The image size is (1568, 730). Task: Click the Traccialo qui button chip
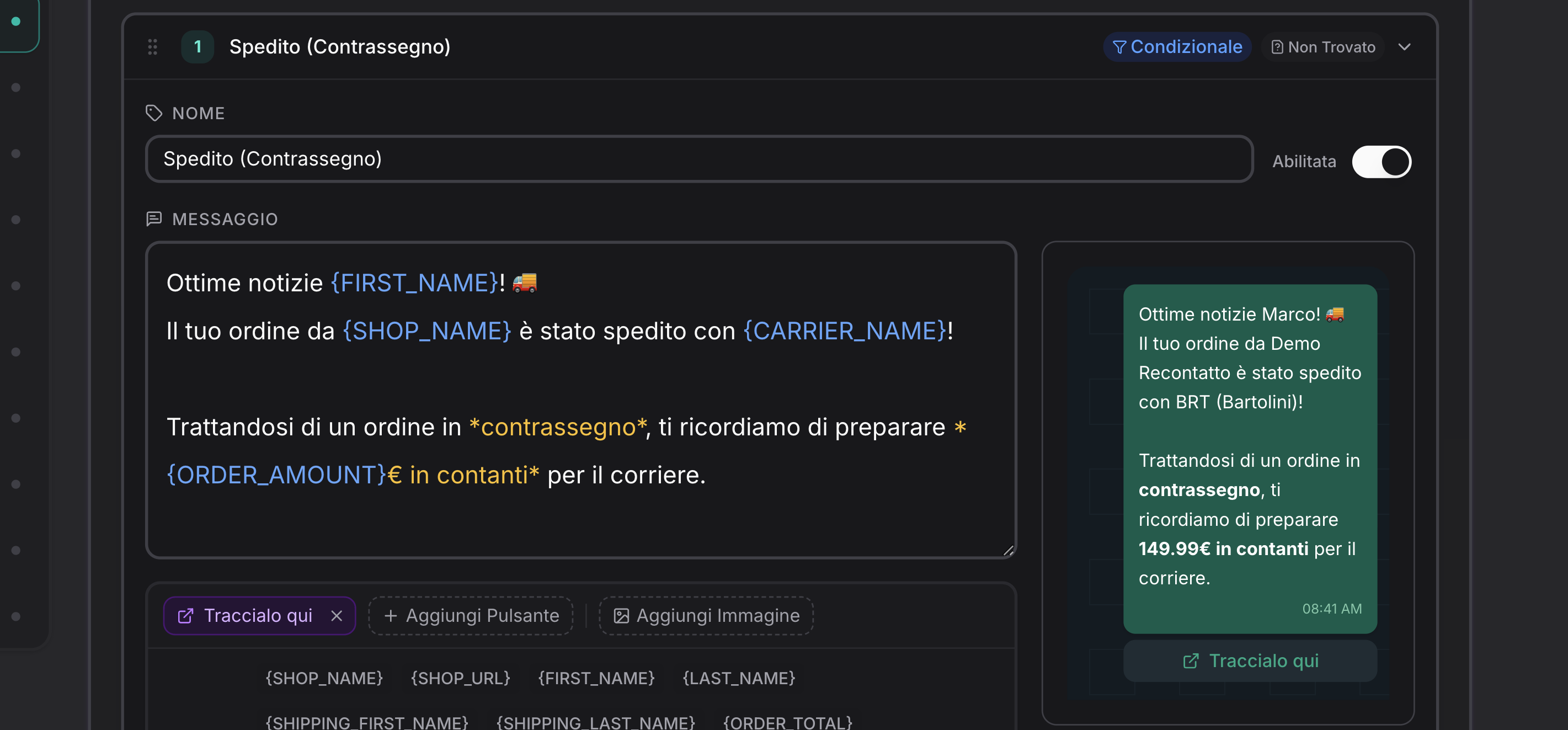[x=259, y=616]
